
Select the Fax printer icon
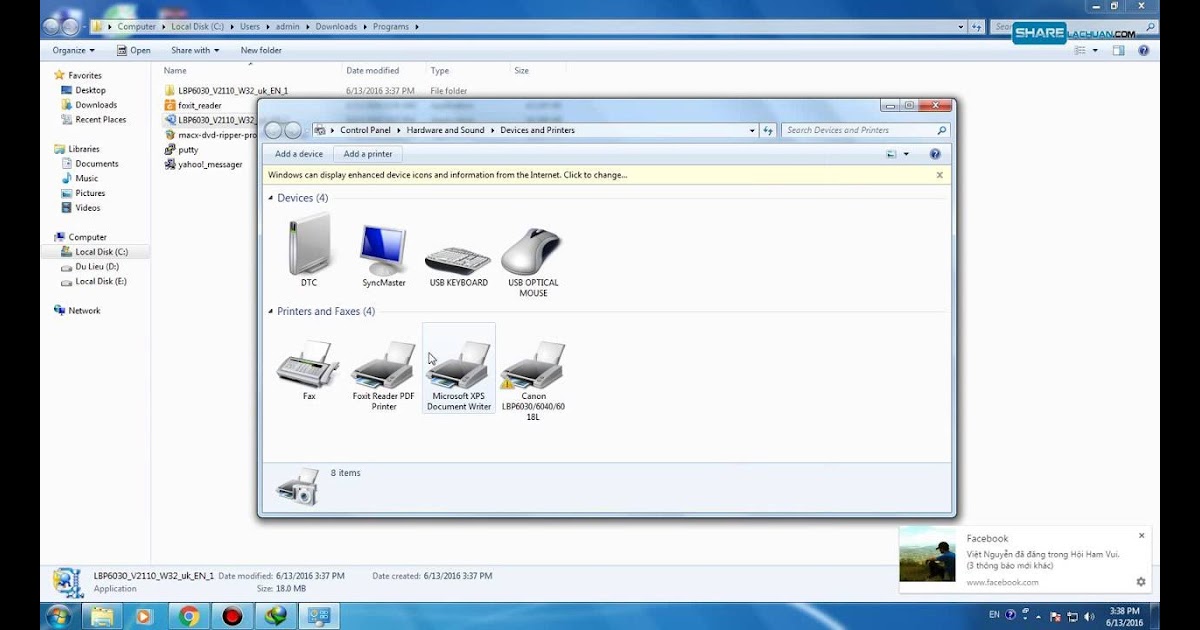coord(309,370)
